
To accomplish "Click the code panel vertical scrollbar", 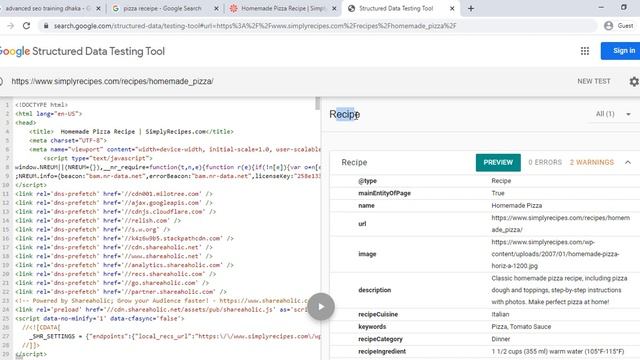I will (x=318, y=104).
